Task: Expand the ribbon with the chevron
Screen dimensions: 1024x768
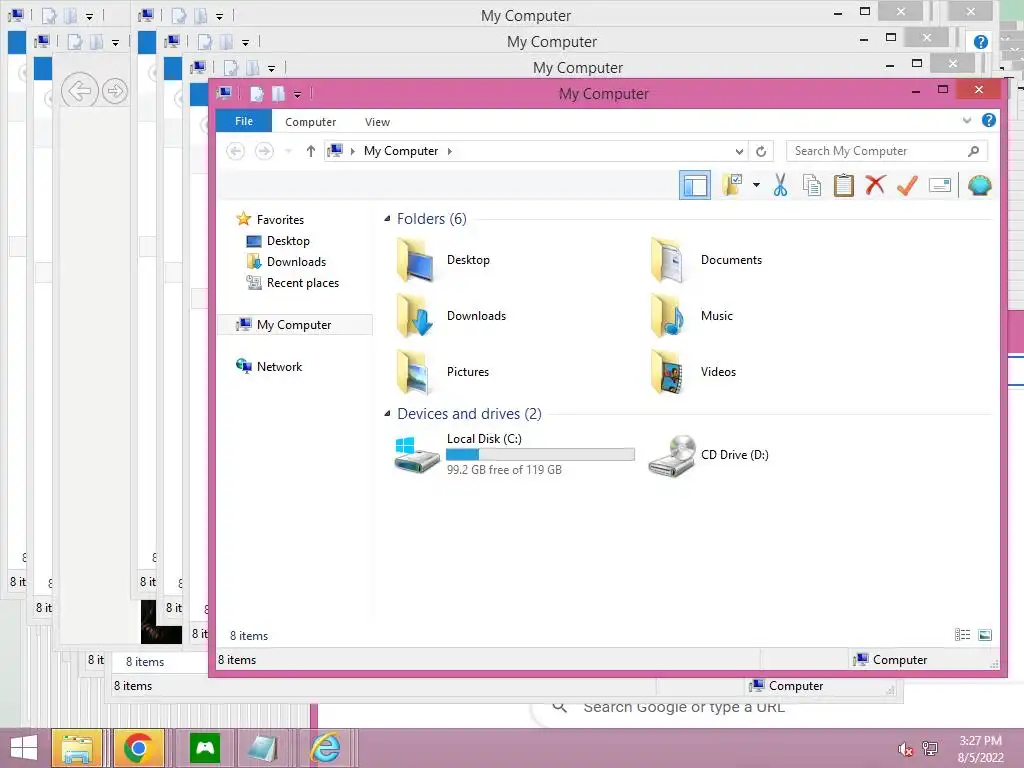Action: (967, 121)
